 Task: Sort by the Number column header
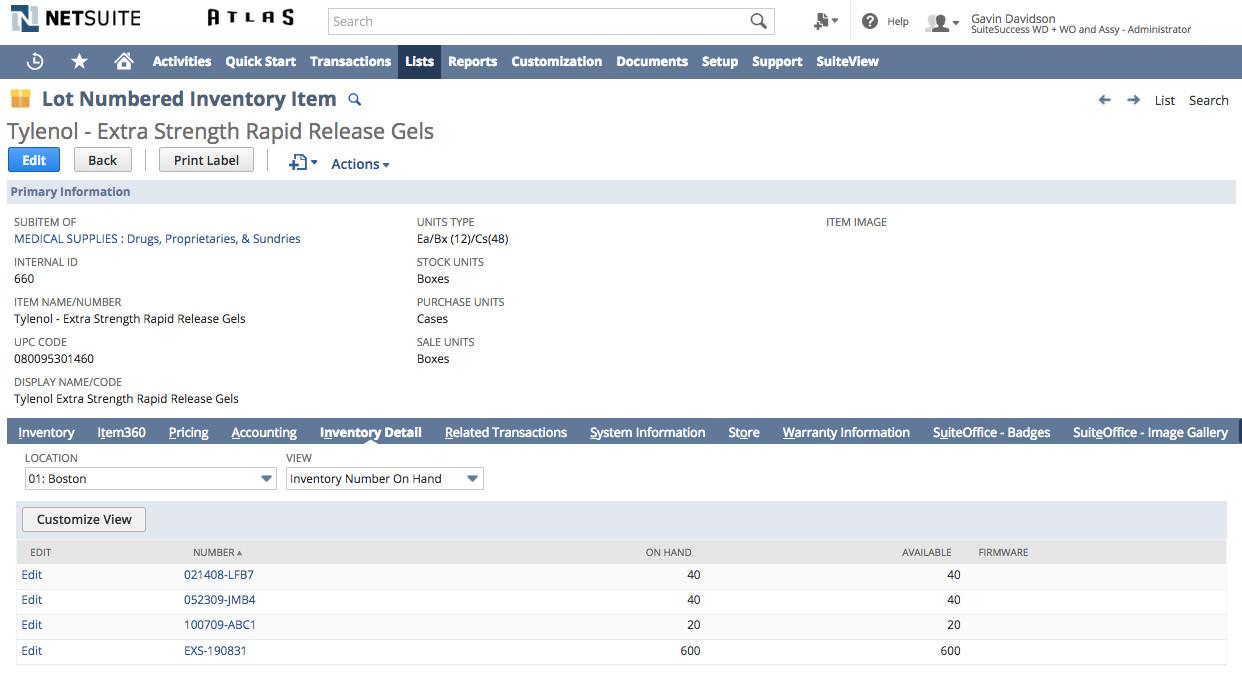click(217, 552)
